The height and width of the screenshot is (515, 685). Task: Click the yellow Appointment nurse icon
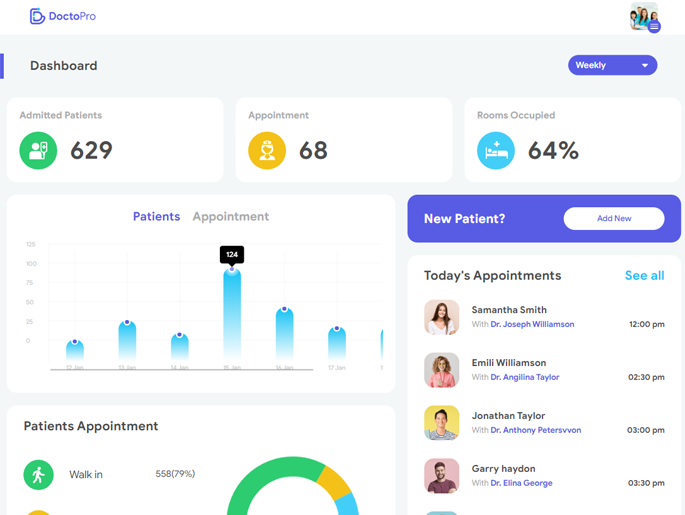[267, 150]
